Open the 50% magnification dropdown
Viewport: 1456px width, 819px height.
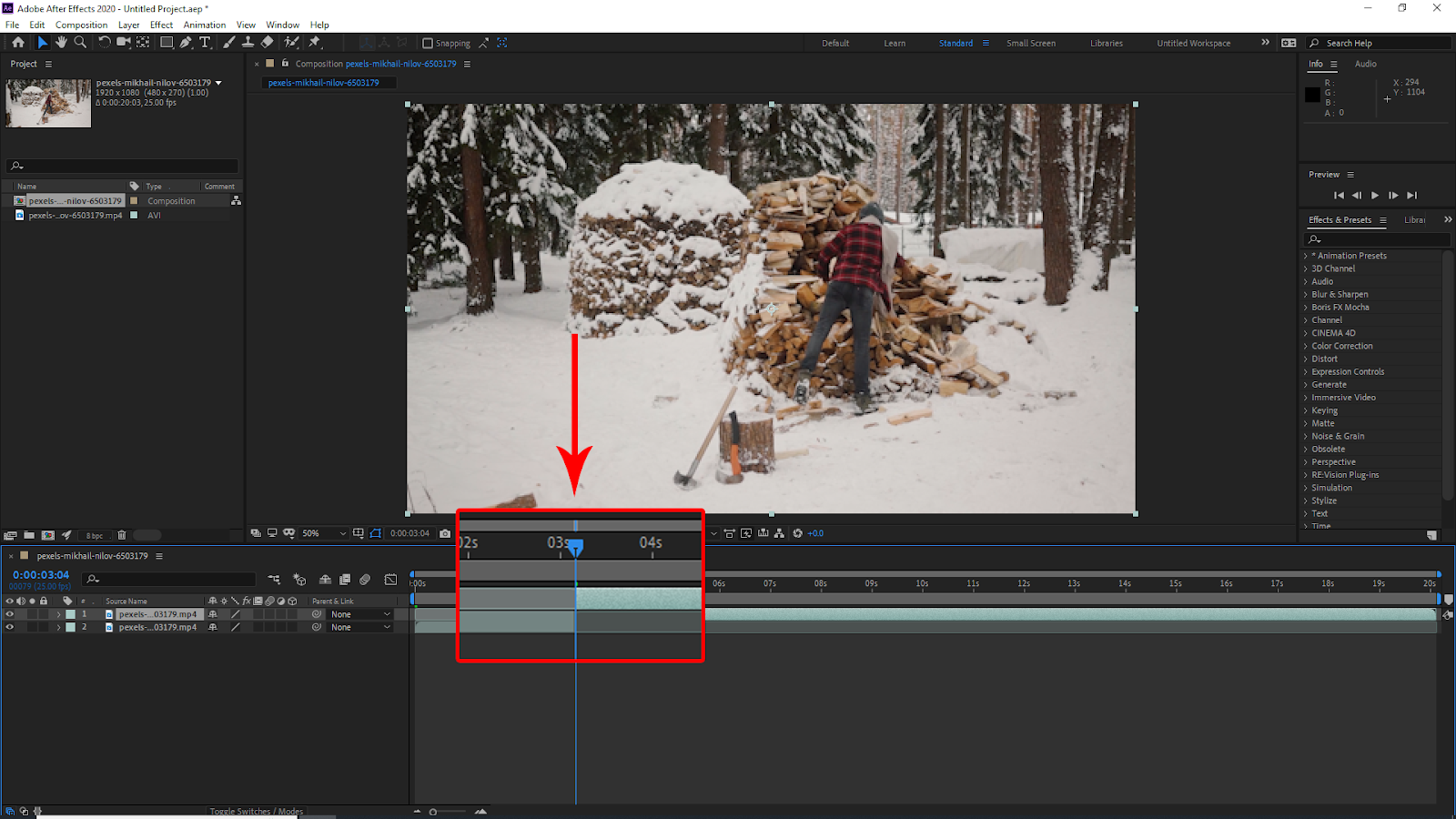click(323, 533)
